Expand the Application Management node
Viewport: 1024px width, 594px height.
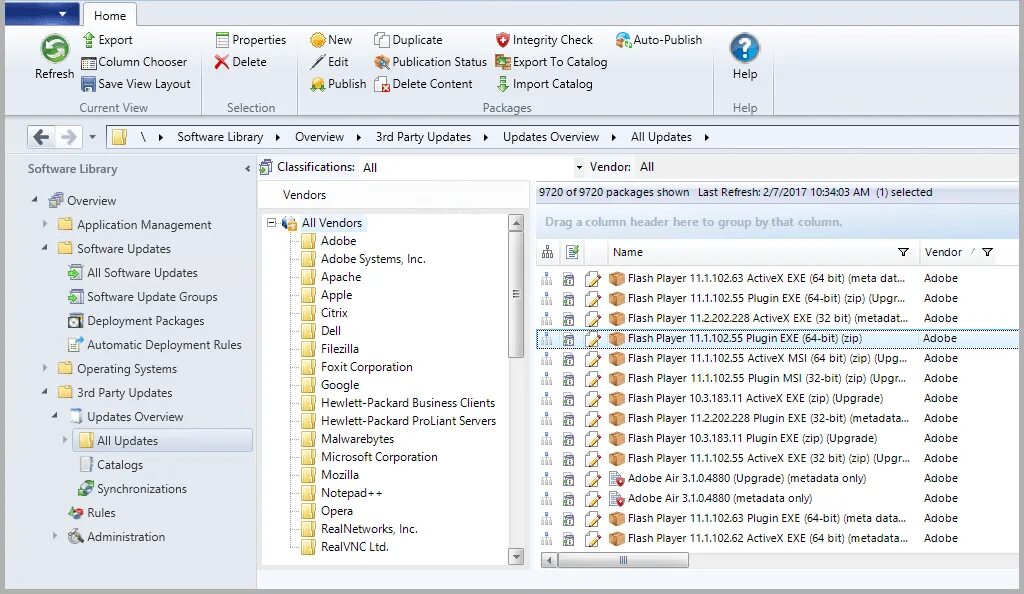pyautogui.click(x=44, y=224)
